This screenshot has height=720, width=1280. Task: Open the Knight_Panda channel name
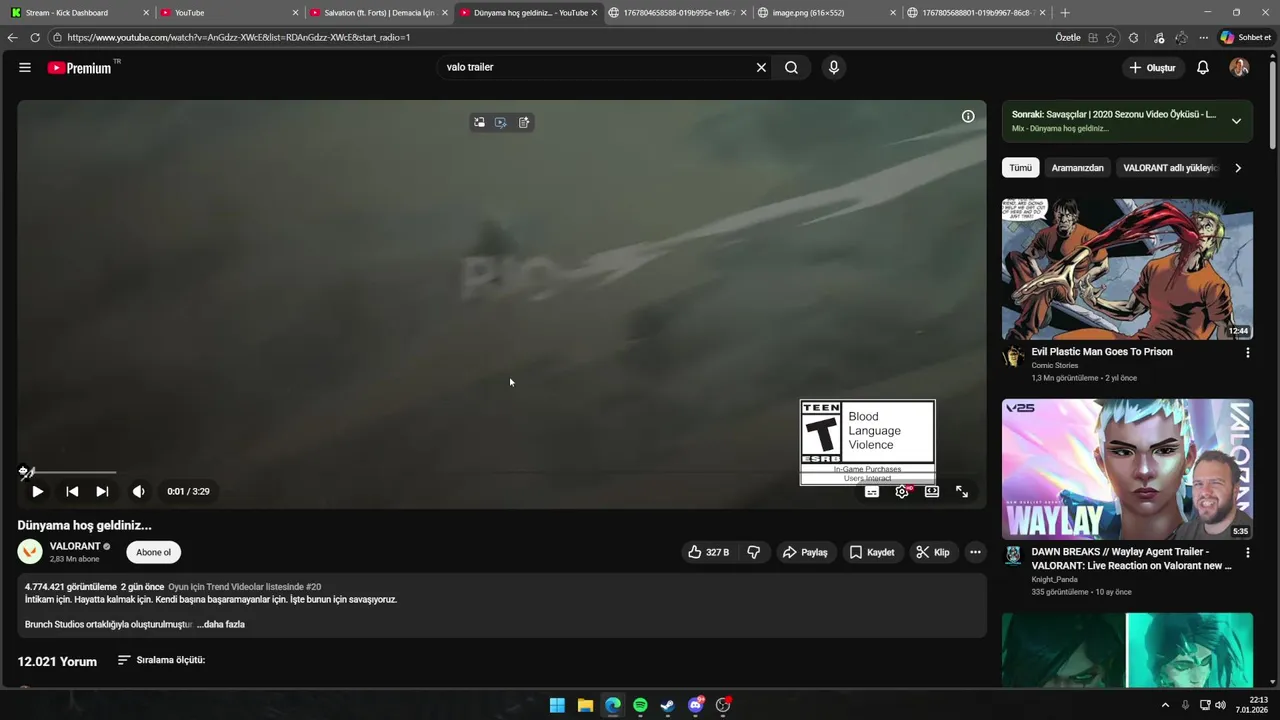pyautogui.click(x=1054, y=579)
